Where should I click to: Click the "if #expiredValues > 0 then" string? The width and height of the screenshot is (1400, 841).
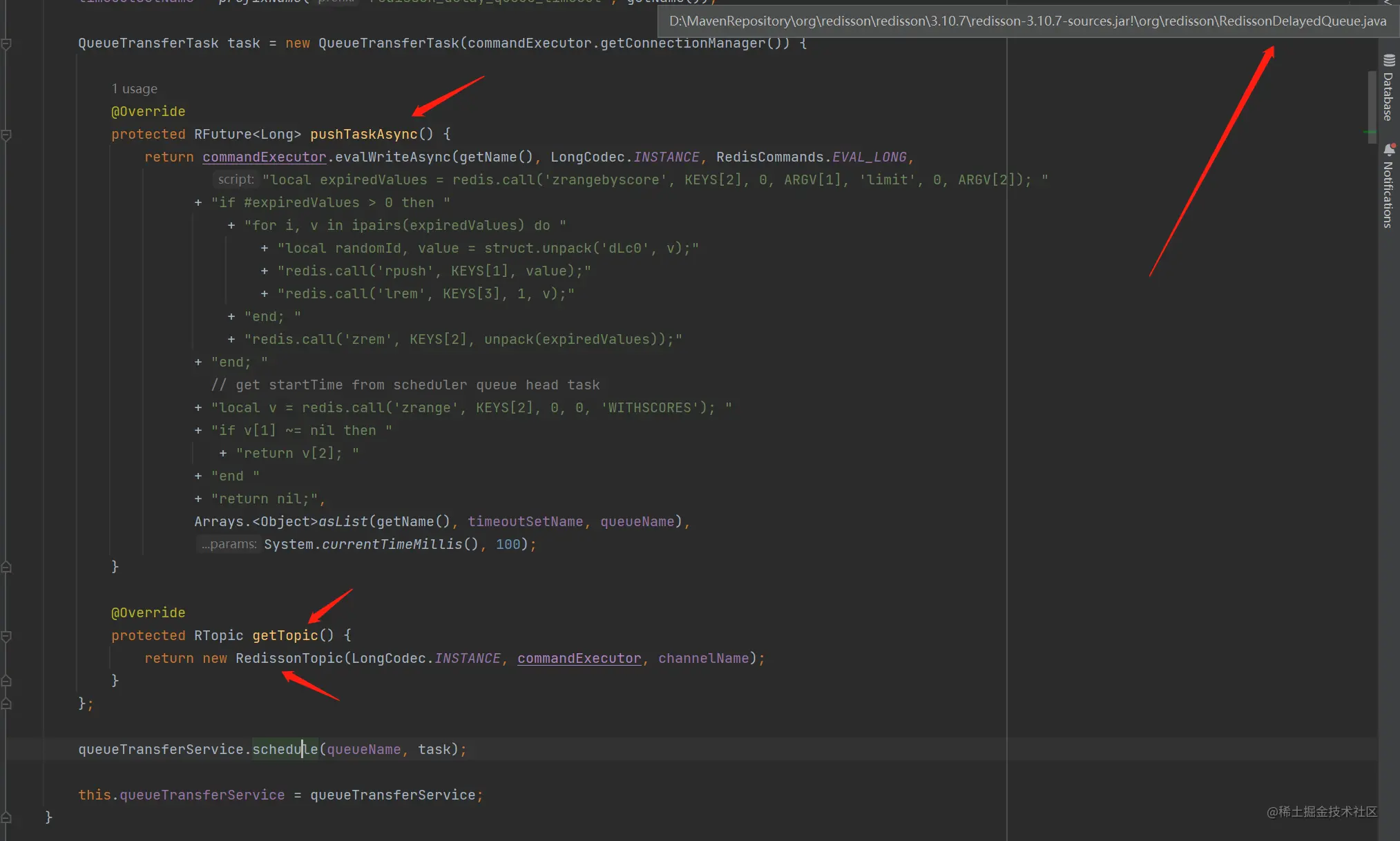(330, 202)
